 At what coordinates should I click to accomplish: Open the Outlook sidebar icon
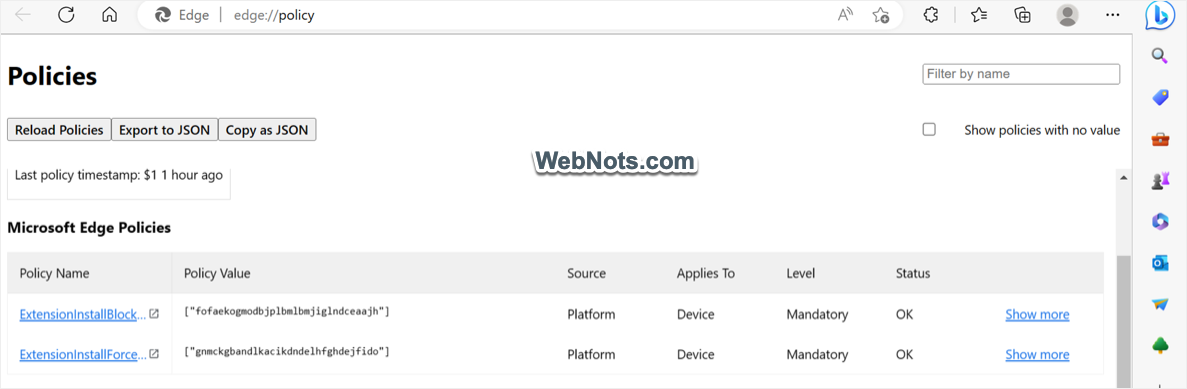(x=1160, y=262)
